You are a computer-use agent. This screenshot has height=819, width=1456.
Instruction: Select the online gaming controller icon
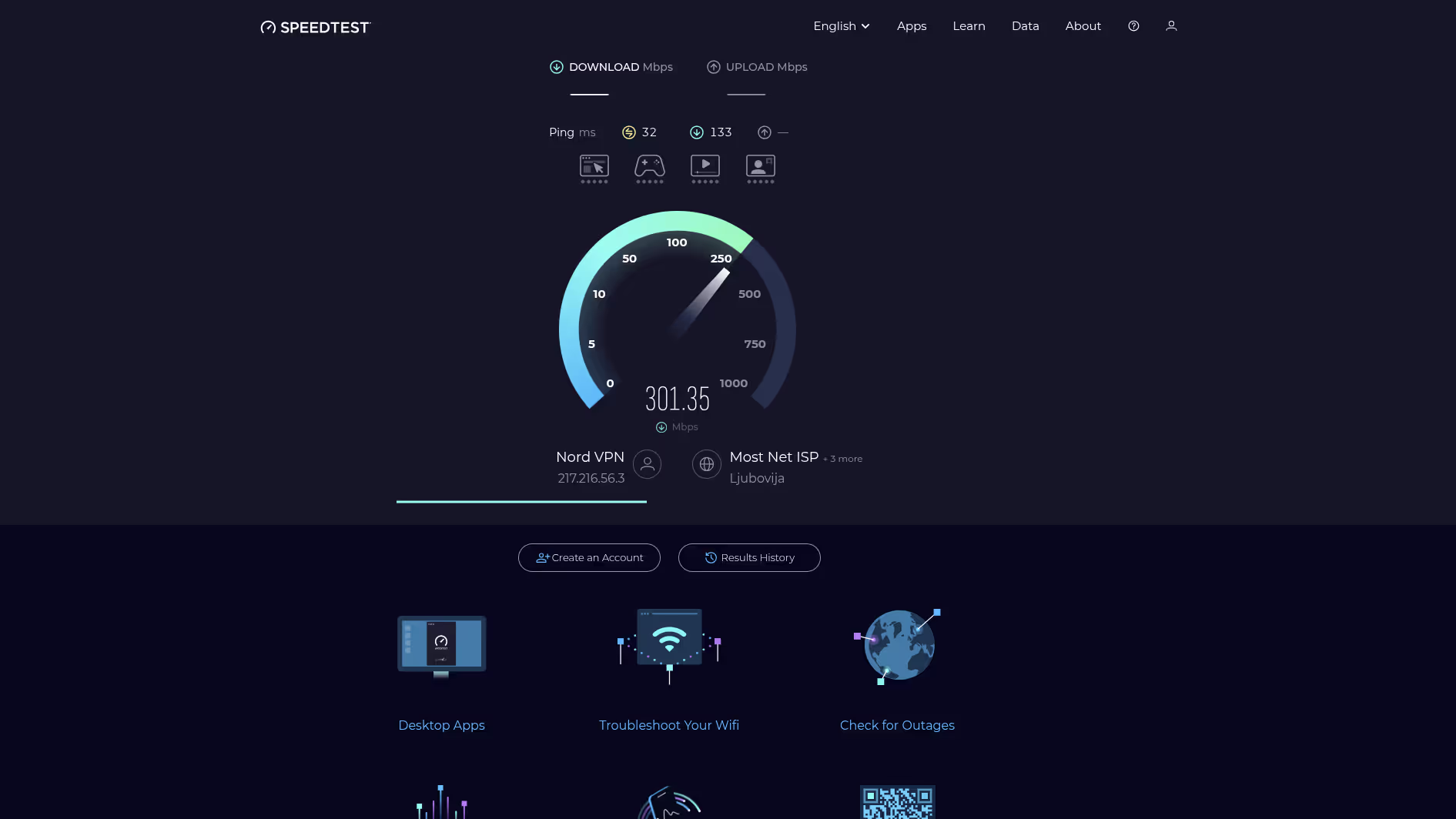(x=650, y=169)
